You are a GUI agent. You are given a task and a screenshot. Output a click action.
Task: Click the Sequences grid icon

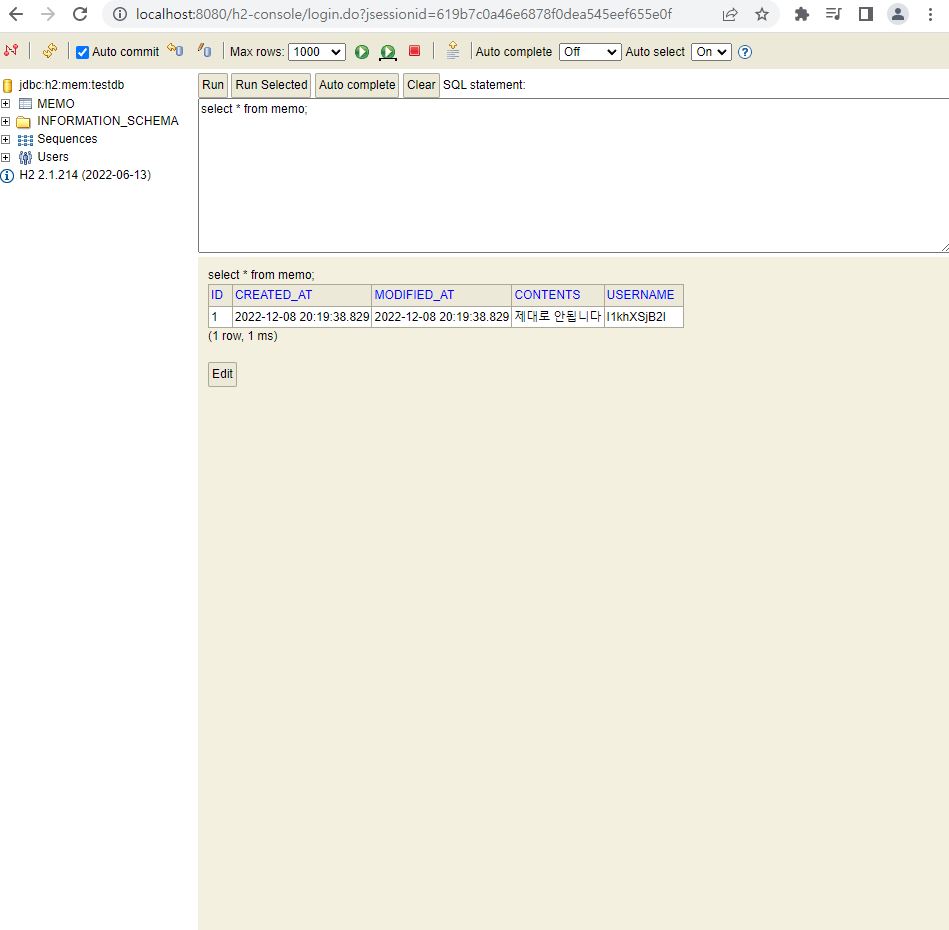click(x=25, y=140)
